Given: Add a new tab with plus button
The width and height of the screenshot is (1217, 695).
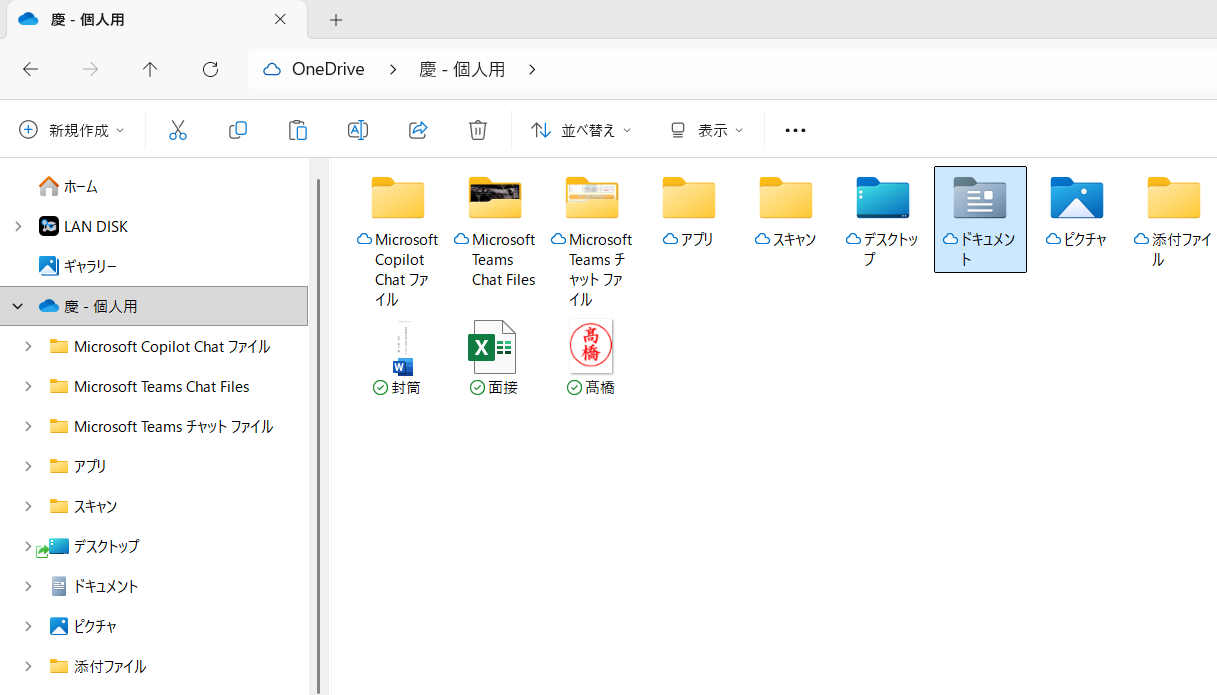Looking at the screenshot, I should pos(336,19).
